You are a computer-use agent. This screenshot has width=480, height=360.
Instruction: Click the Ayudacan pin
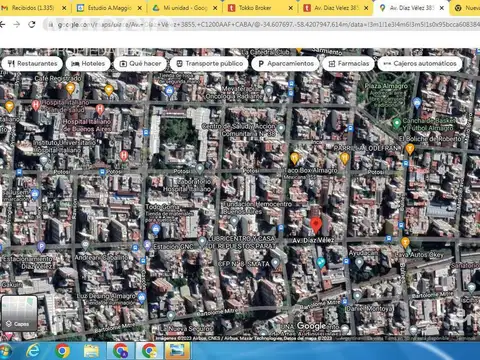359,263
